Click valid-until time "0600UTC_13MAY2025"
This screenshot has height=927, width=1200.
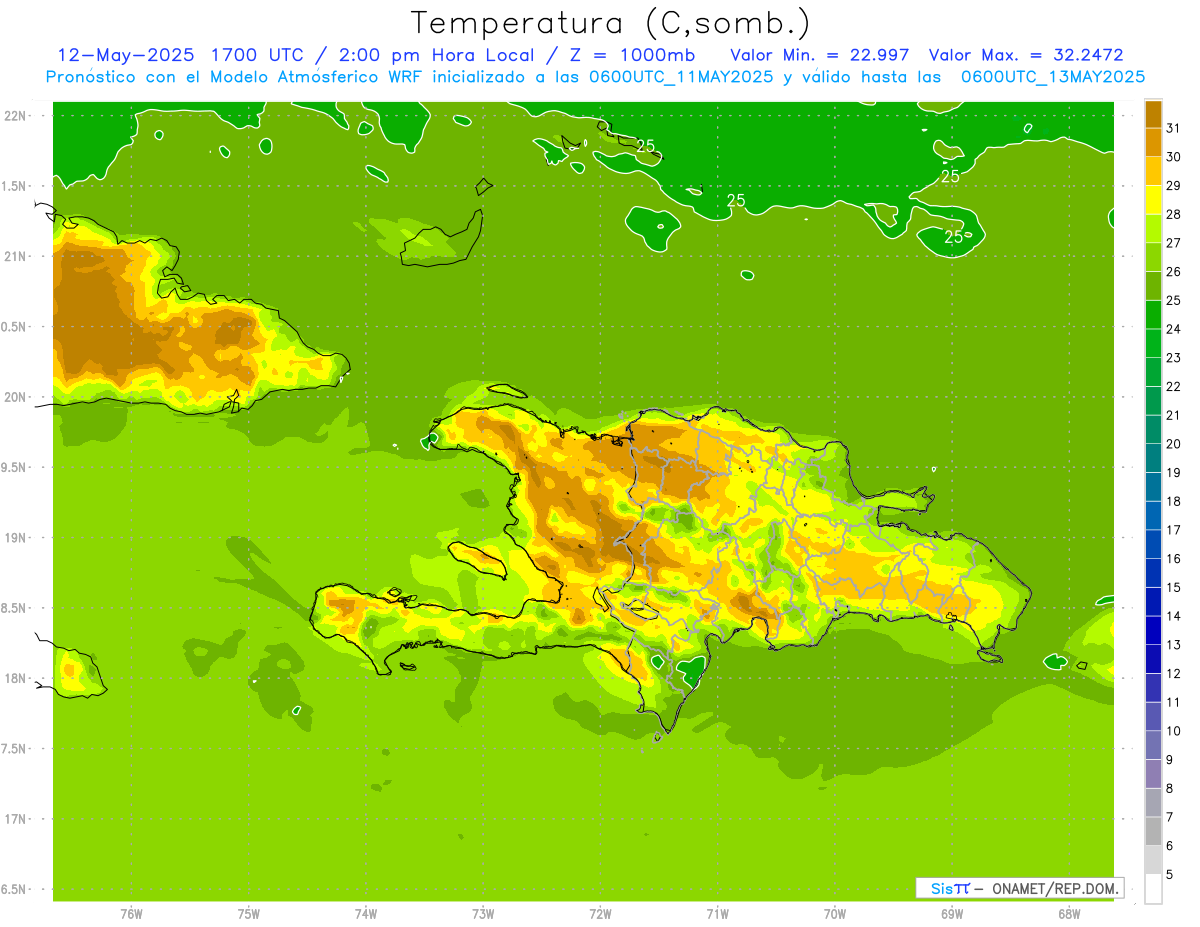click(1053, 77)
